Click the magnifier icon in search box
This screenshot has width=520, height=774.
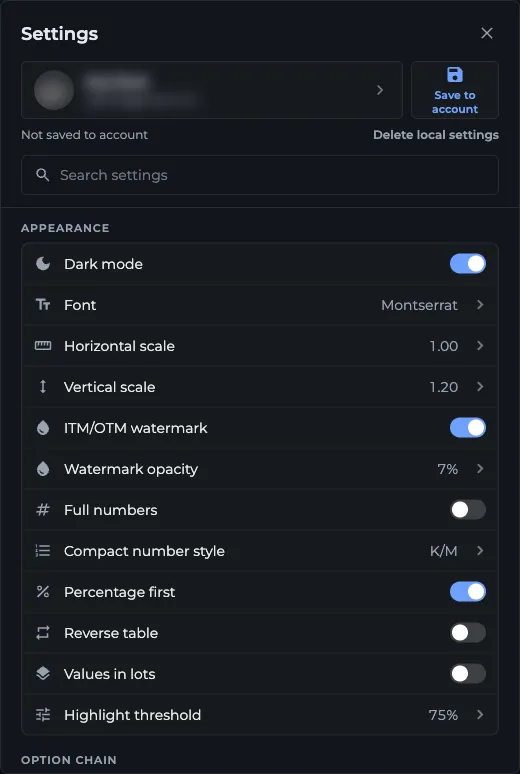point(43,175)
